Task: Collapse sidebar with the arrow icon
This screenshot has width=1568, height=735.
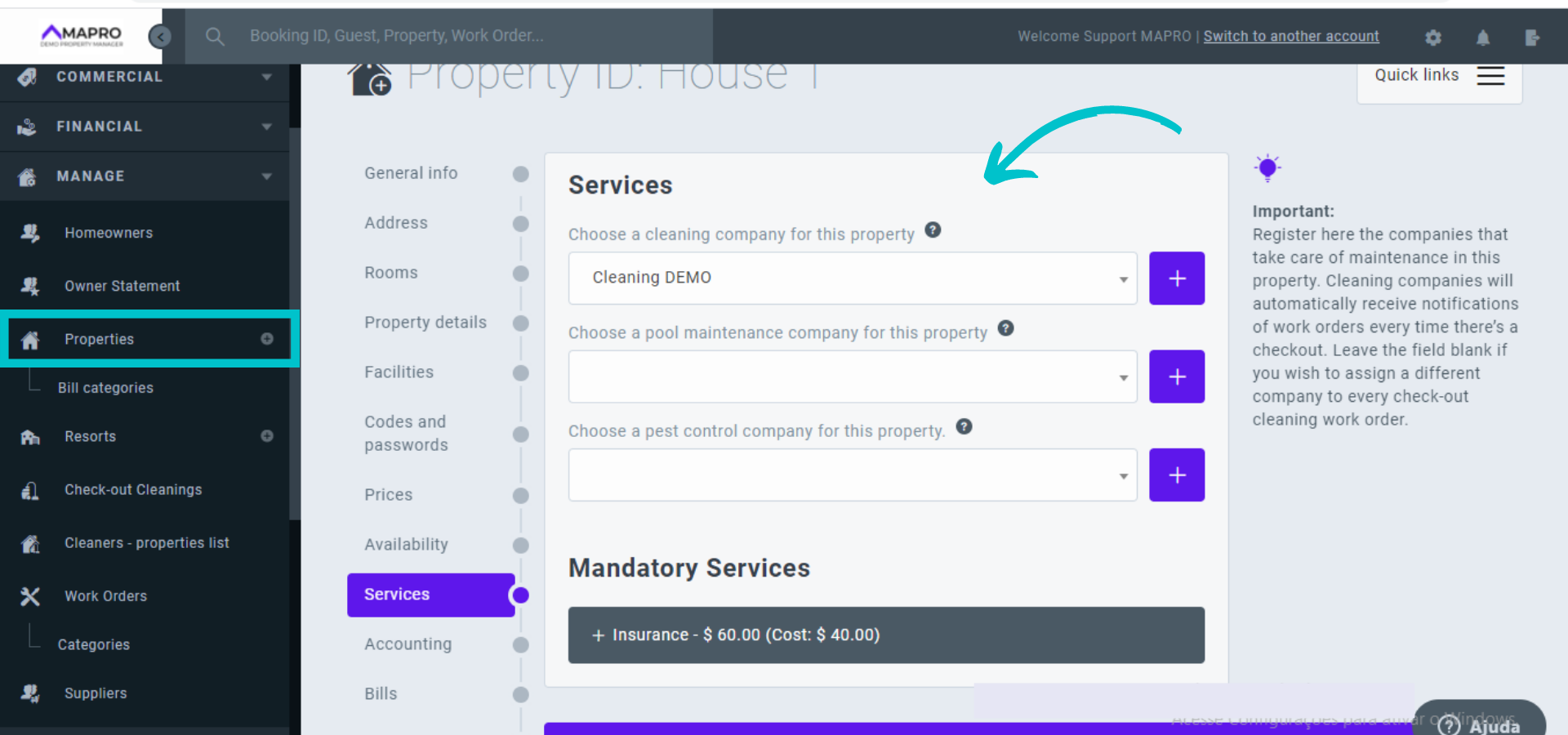Action: (x=160, y=36)
